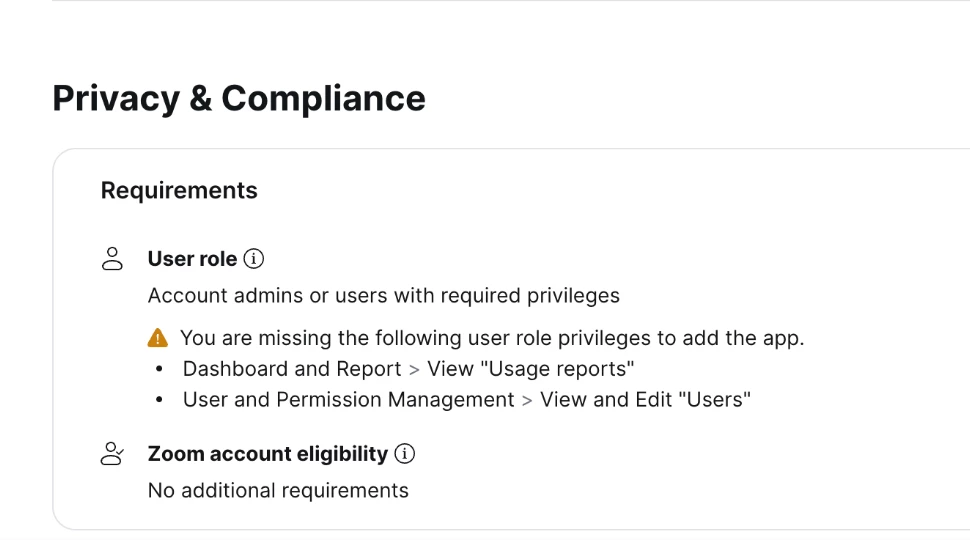This screenshot has height=540, width=970.
Task: Click the View and Edit "Users" text
Action: 645,400
